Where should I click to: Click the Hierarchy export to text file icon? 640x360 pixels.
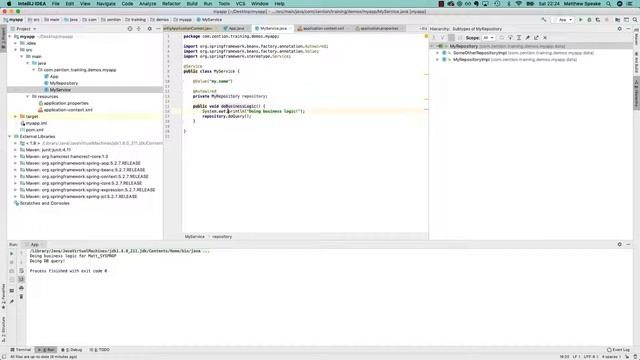(x=536, y=38)
